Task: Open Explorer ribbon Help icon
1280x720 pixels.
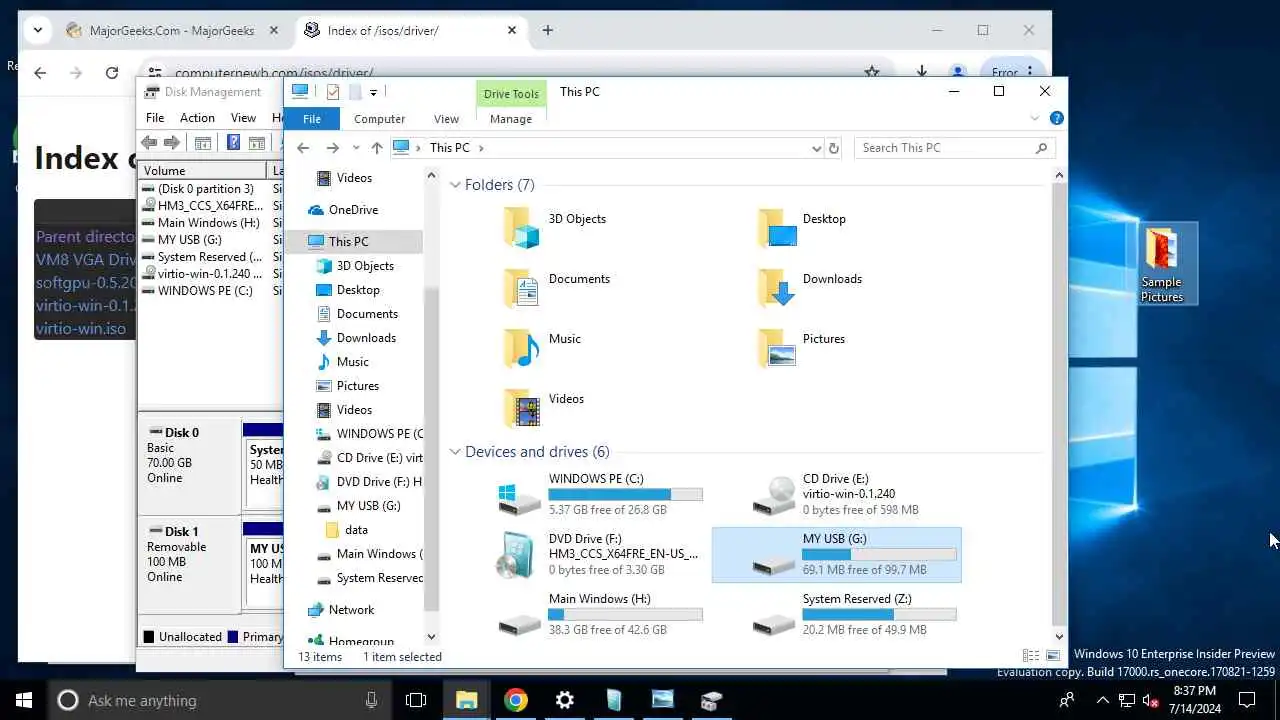Action: pyautogui.click(x=1057, y=118)
